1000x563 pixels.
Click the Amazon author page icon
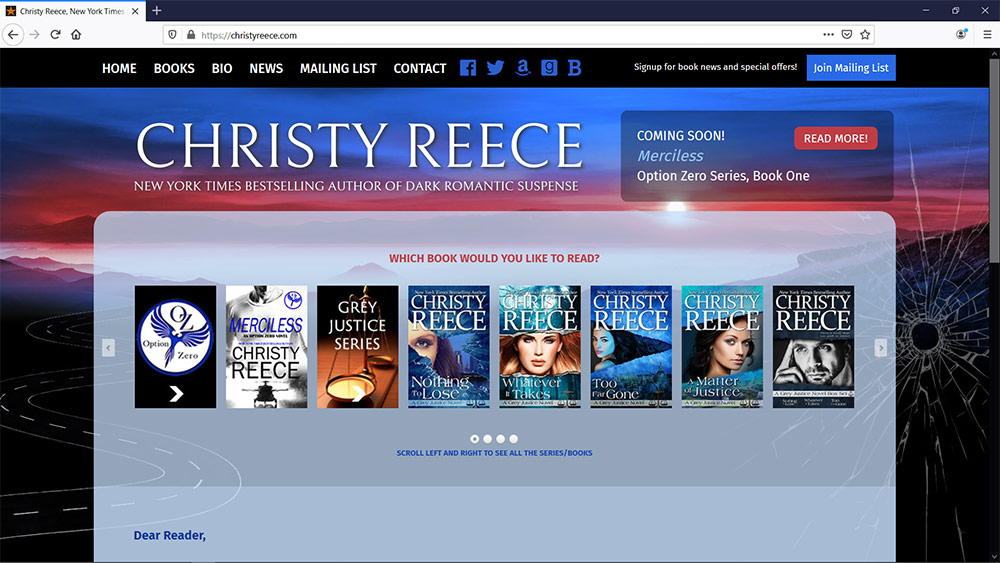click(522, 68)
